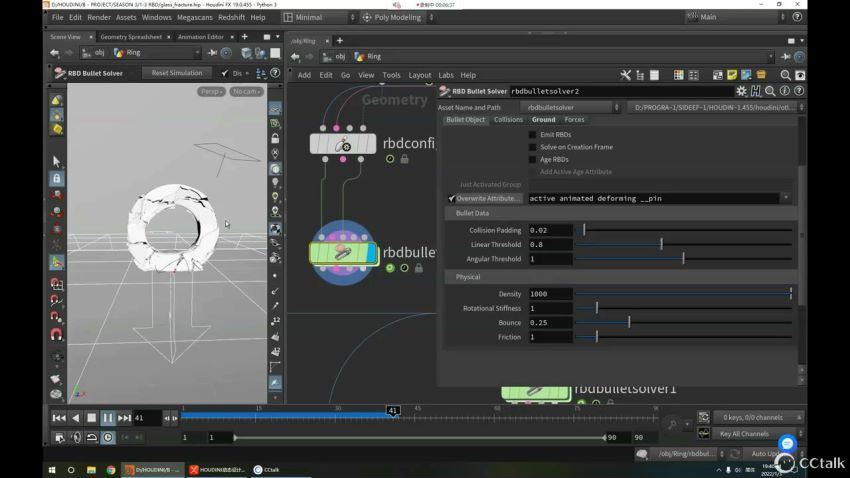Jump to first frame of timeline
The image size is (850, 478).
click(x=59, y=417)
